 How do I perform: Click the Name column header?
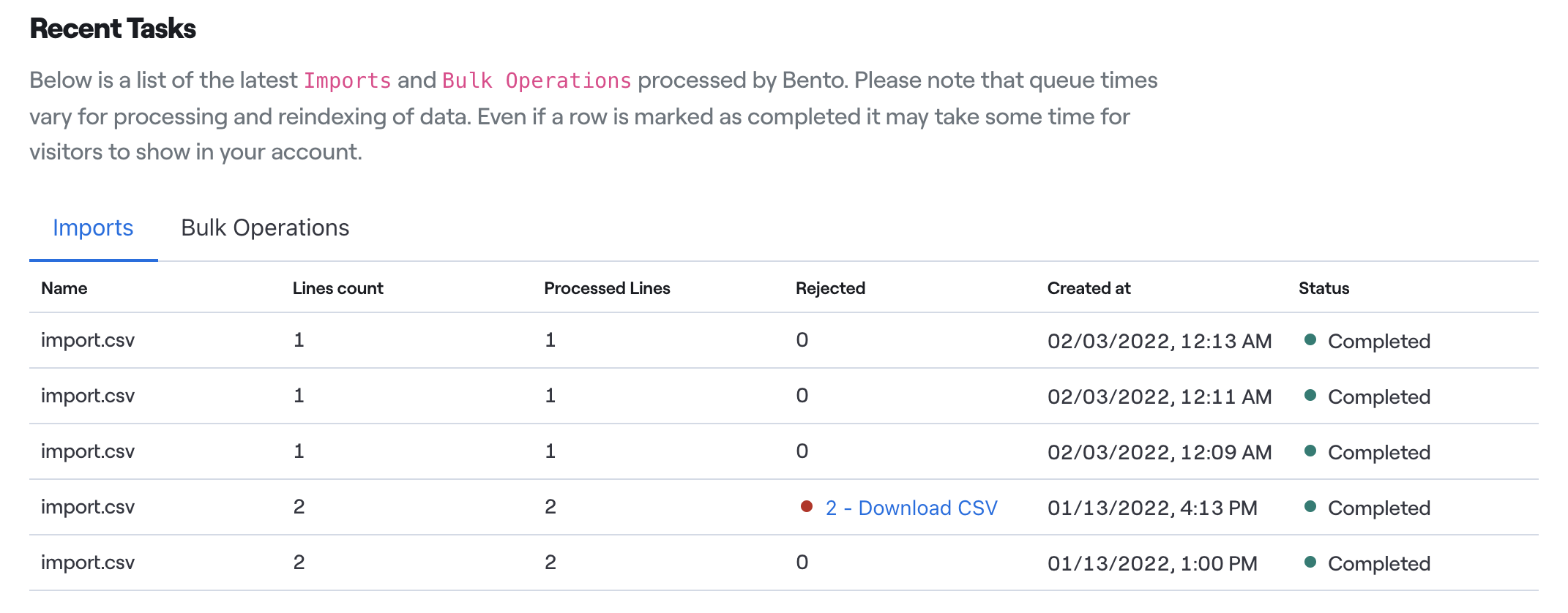pos(64,288)
